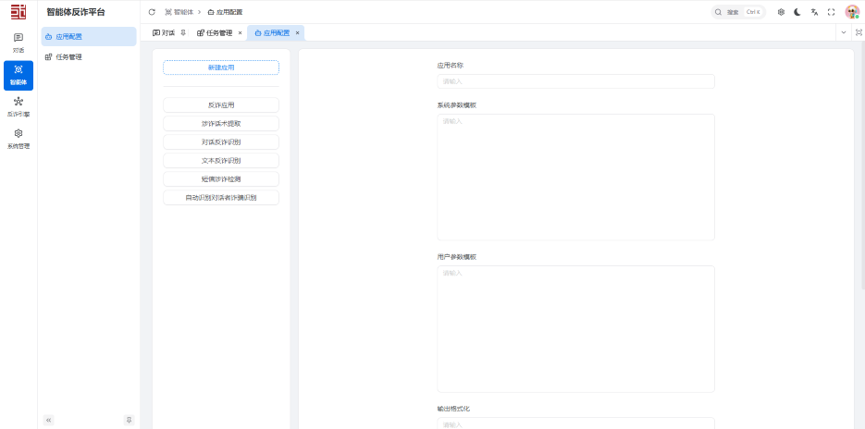Close the 任务管理 tab
865x429 pixels.
point(240,33)
